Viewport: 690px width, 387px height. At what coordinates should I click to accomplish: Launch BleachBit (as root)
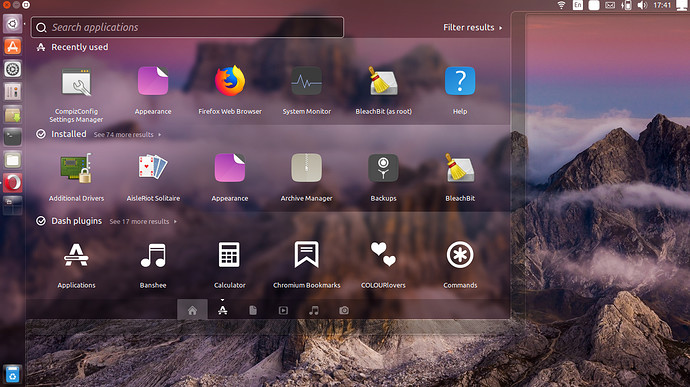click(383, 91)
